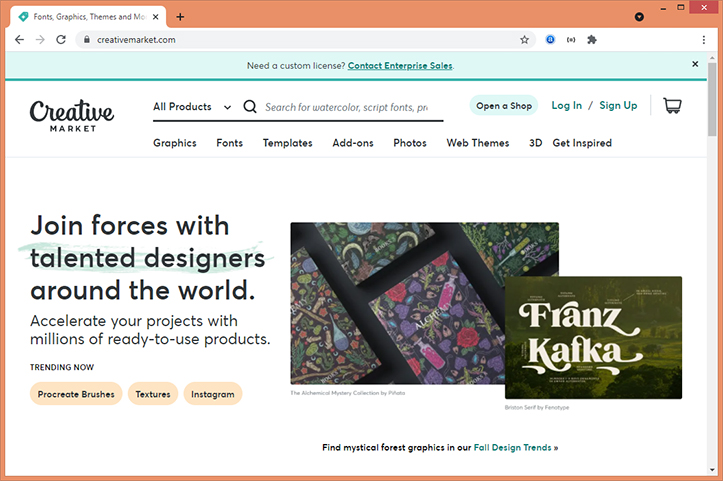
Task: Open the Fonts category menu
Action: tap(229, 143)
